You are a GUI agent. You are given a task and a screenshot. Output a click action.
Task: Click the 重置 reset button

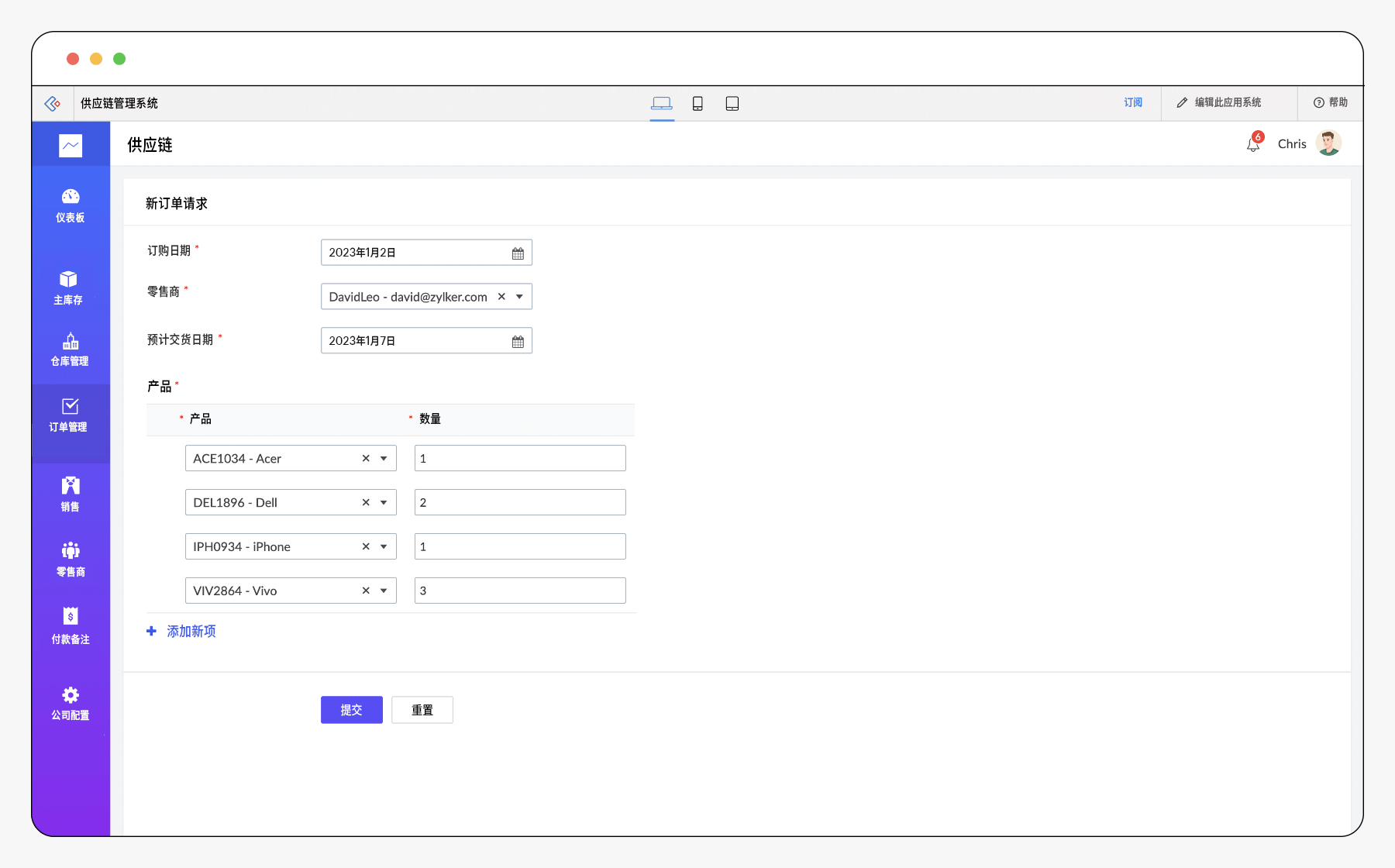tap(422, 710)
